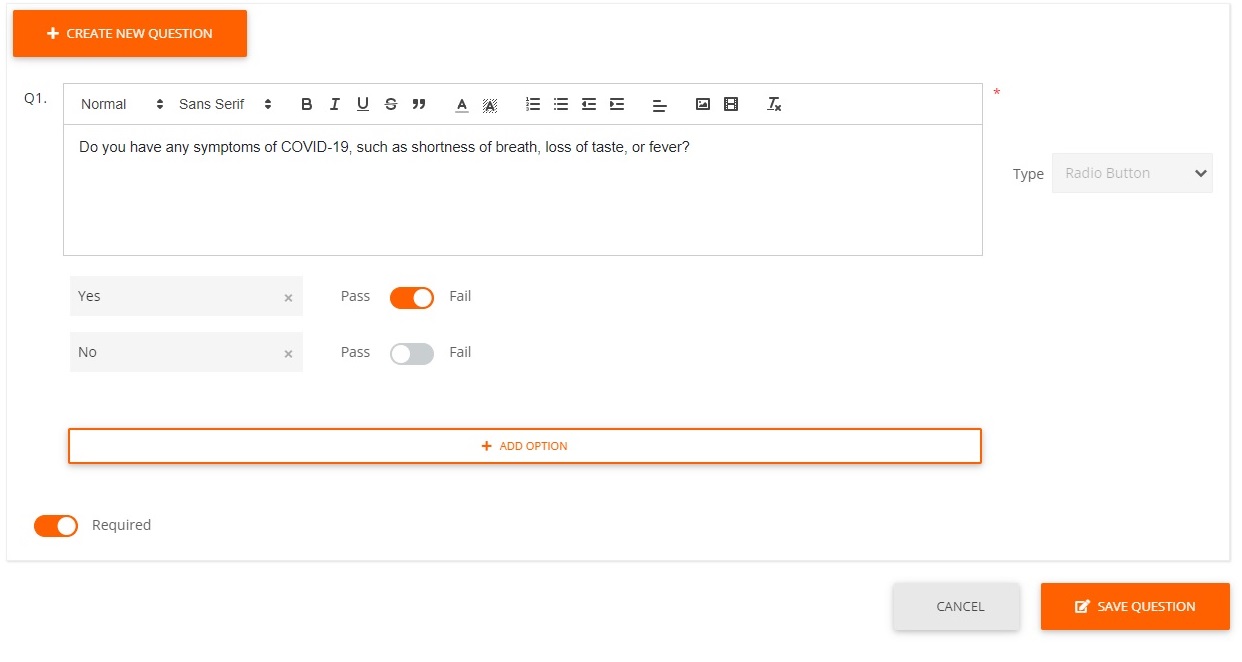Screen dimensions: 1242x662
Task: Open the Type Radio Button dropdown
Action: tap(1132, 173)
